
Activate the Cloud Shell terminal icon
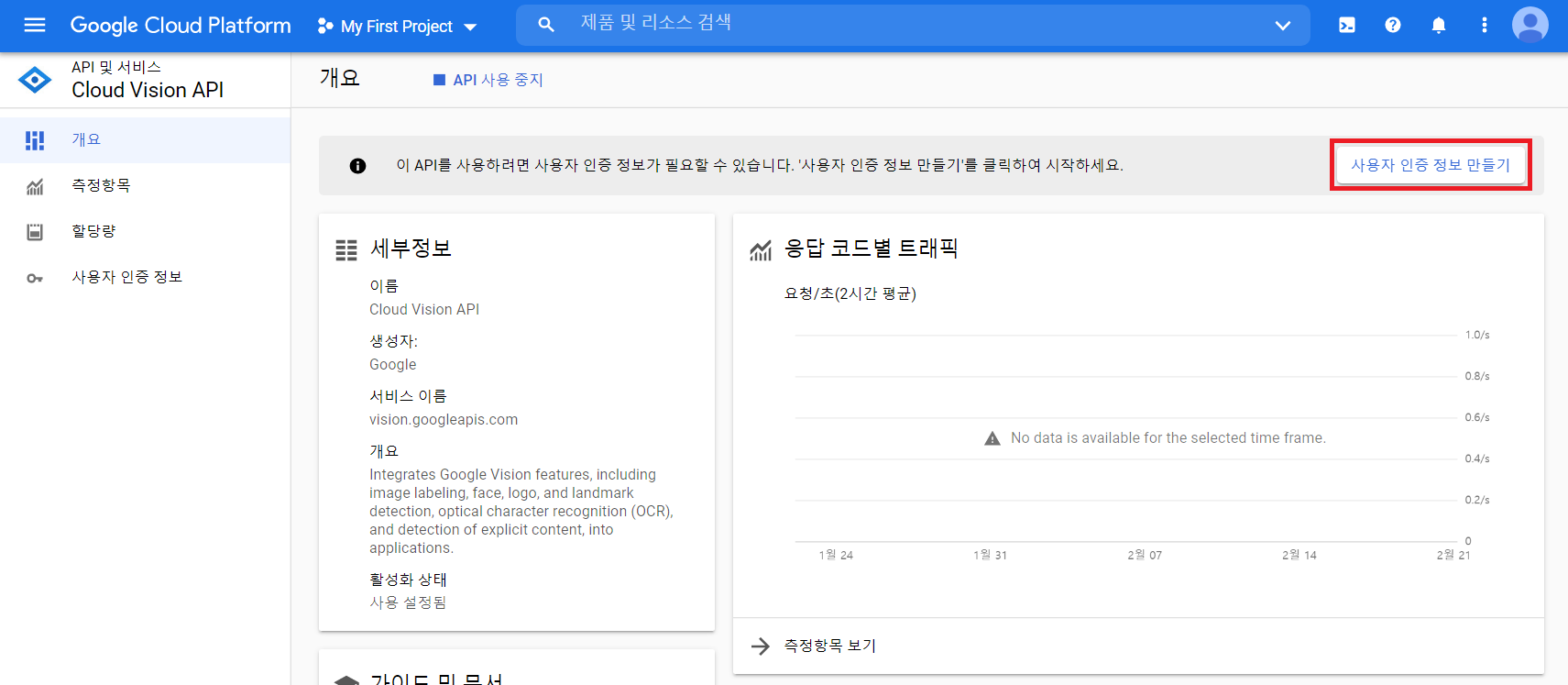point(1347,26)
